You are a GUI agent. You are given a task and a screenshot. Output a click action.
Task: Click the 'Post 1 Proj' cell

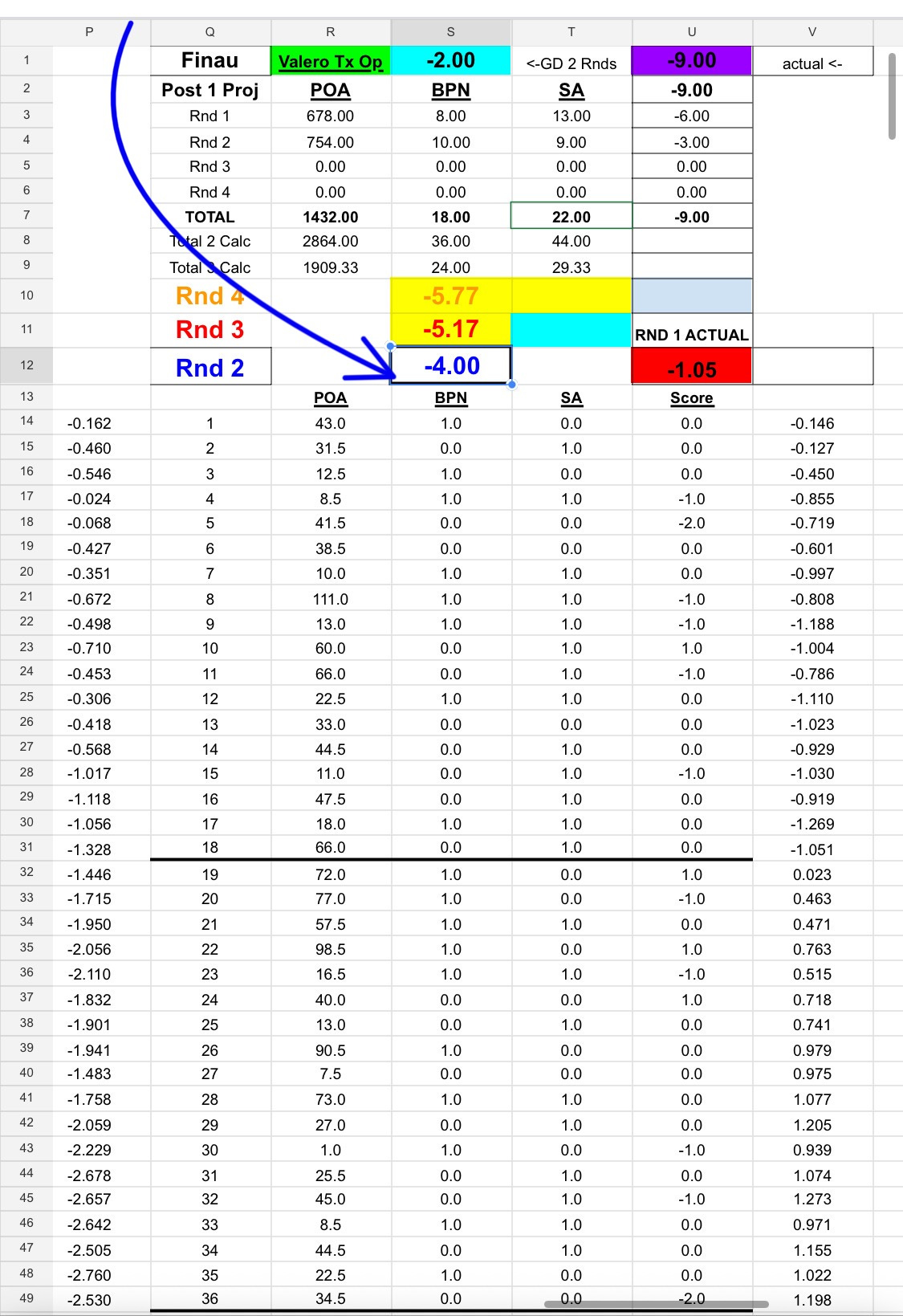click(x=209, y=90)
